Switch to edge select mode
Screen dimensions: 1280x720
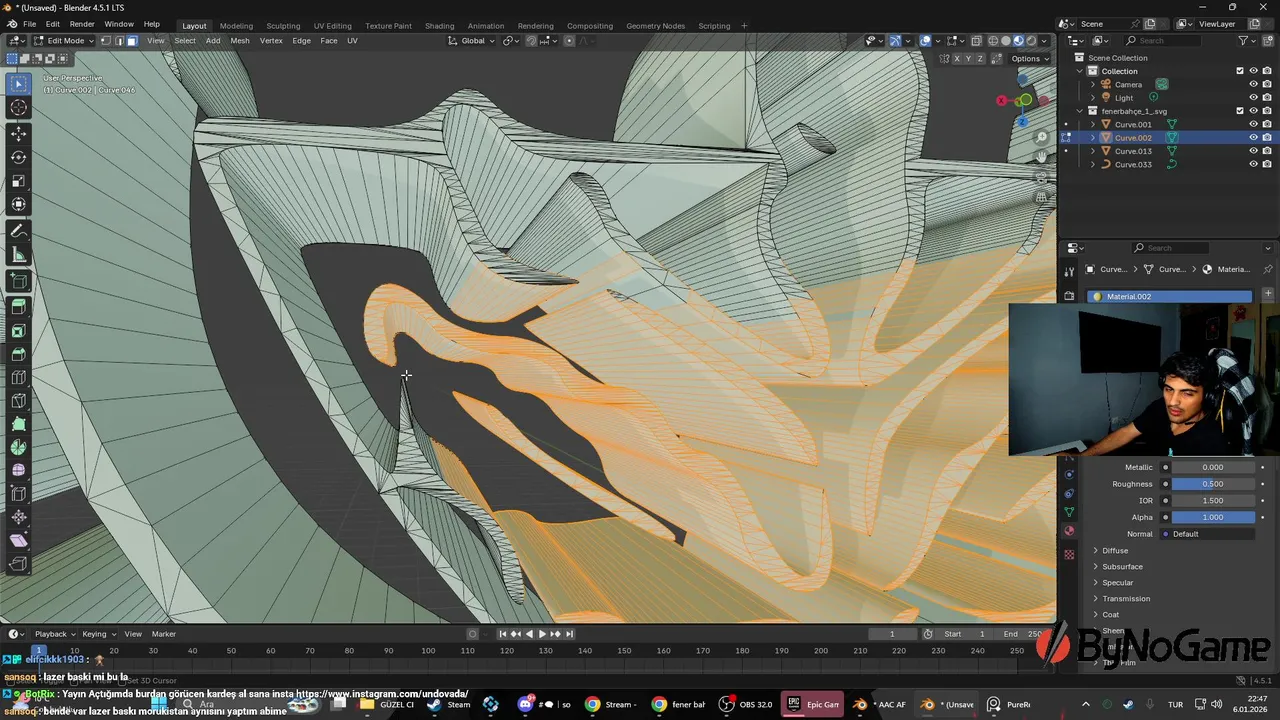coord(118,41)
